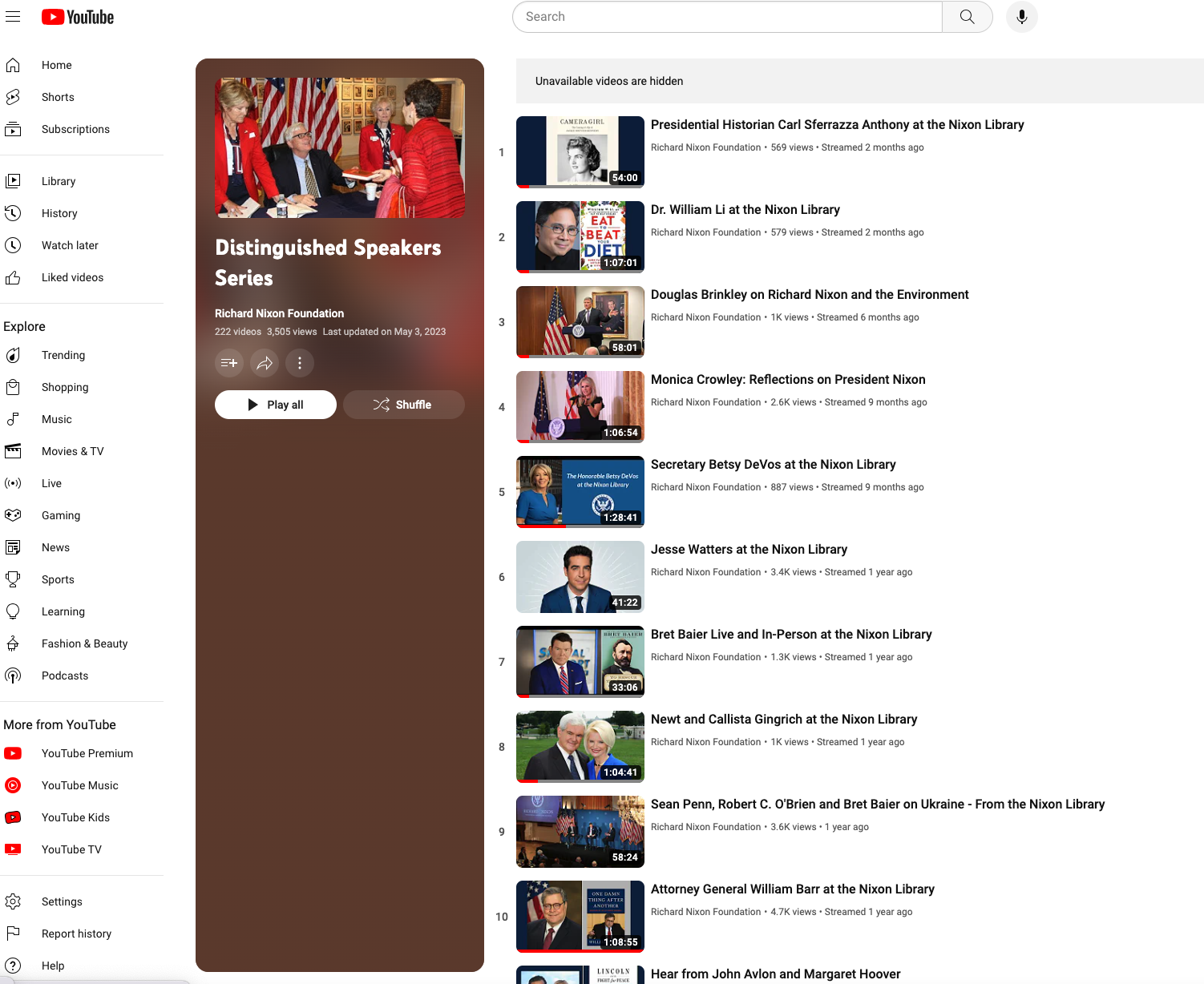Click the News icon

(13, 547)
